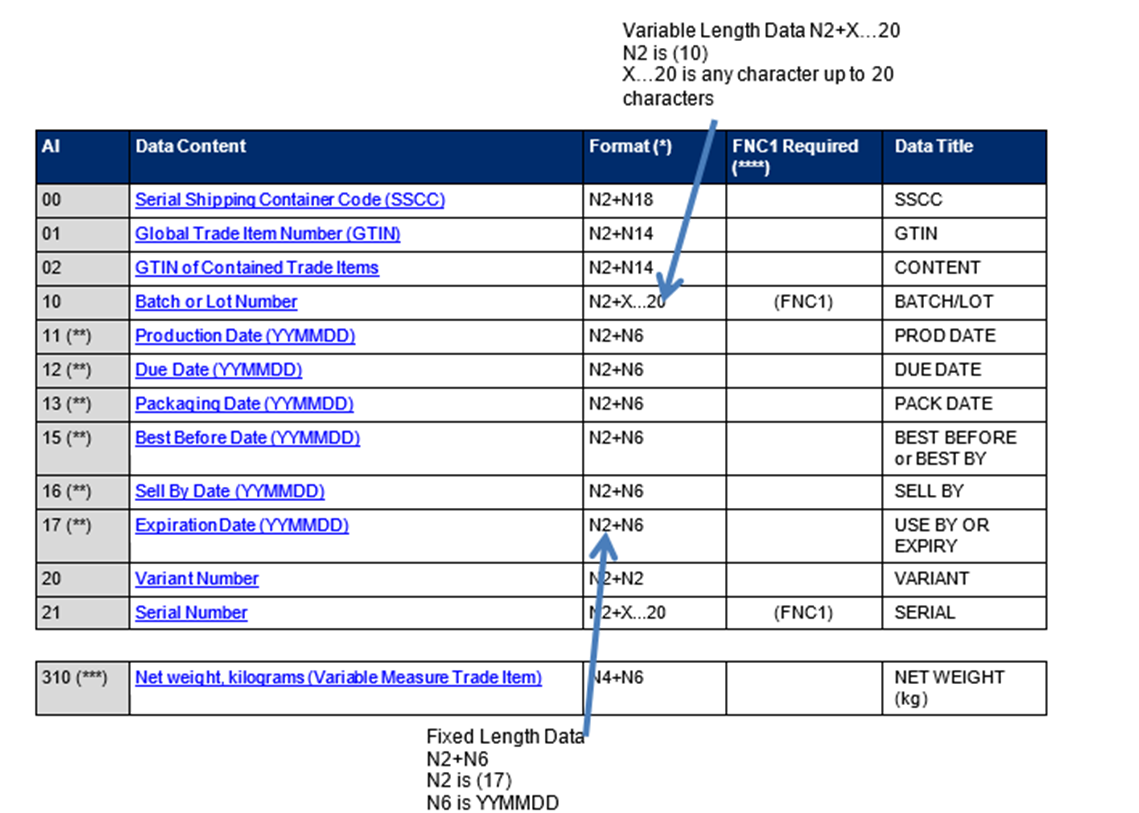Select AI cell 16 (**)
This screenshot has width=1139, height=813.
coord(83,493)
